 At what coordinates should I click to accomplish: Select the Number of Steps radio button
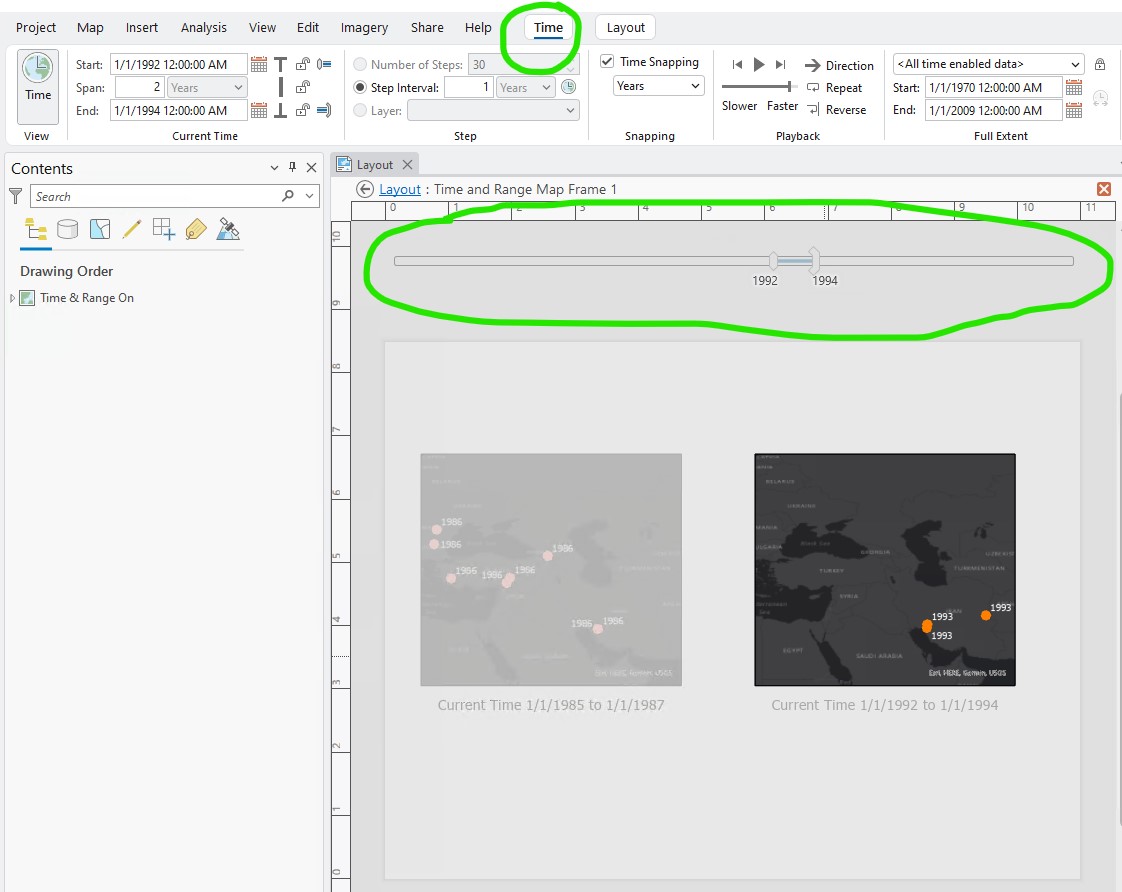tap(358, 63)
